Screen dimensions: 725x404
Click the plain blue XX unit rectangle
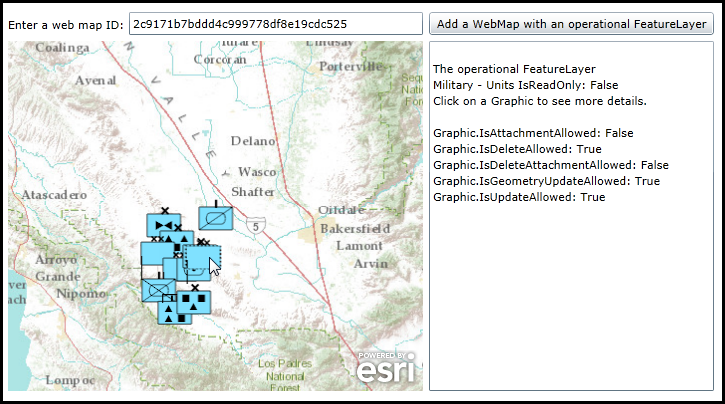[156, 253]
